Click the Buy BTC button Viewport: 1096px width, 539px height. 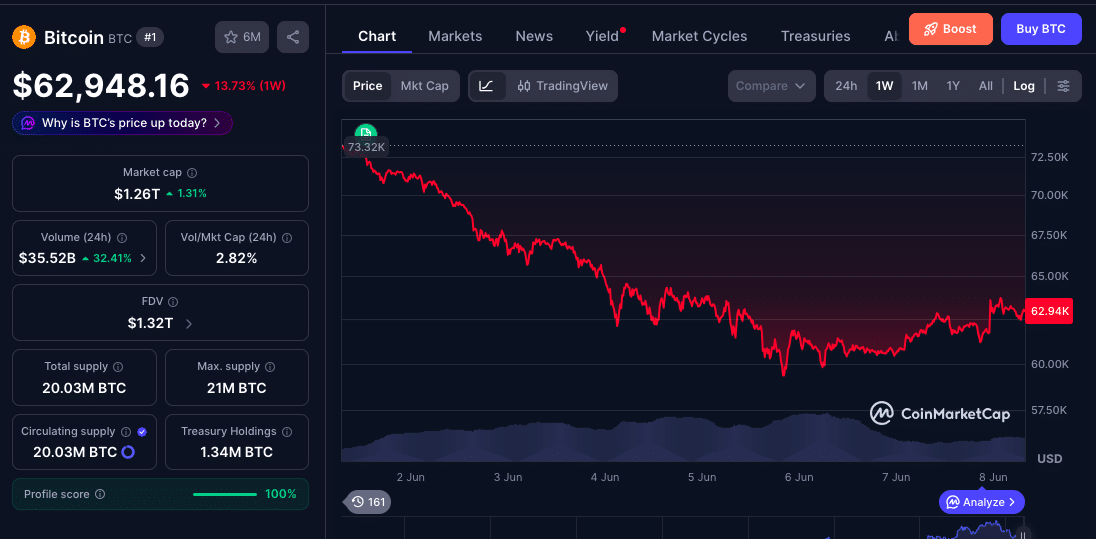point(1041,29)
